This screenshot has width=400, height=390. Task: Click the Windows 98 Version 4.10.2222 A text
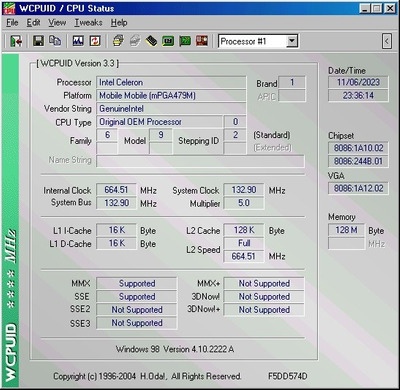coord(175,349)
